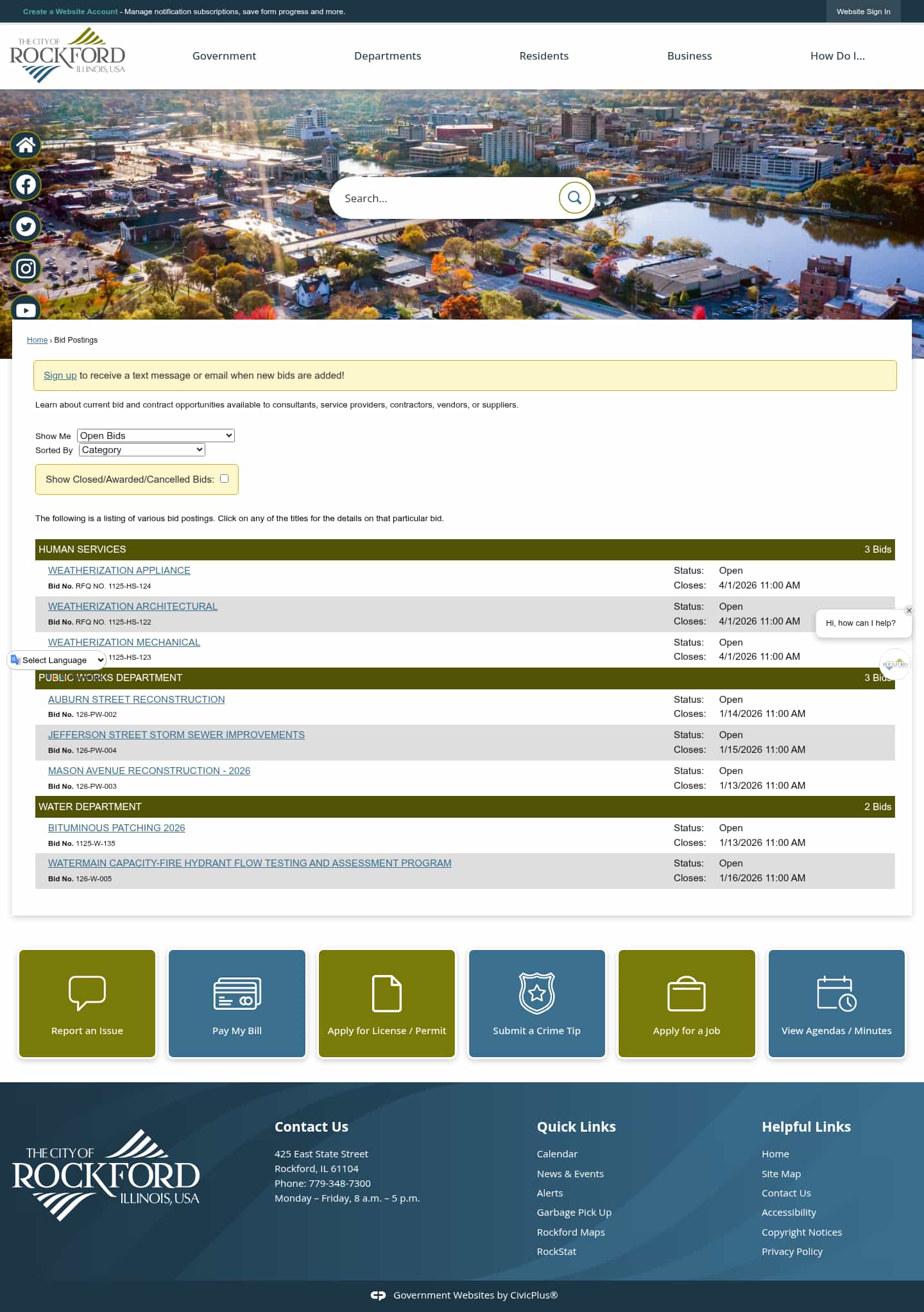The width and height of the screenshot is (924, 1312).
Task: Click Website Sign In button
Action: click(863, 12)
